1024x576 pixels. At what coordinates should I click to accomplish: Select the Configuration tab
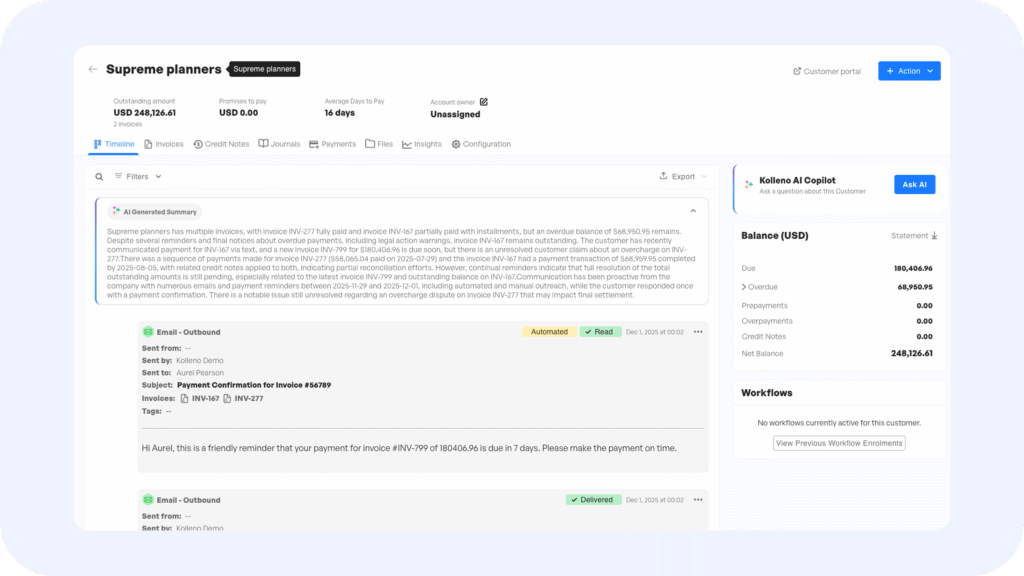tap(481, 144)
